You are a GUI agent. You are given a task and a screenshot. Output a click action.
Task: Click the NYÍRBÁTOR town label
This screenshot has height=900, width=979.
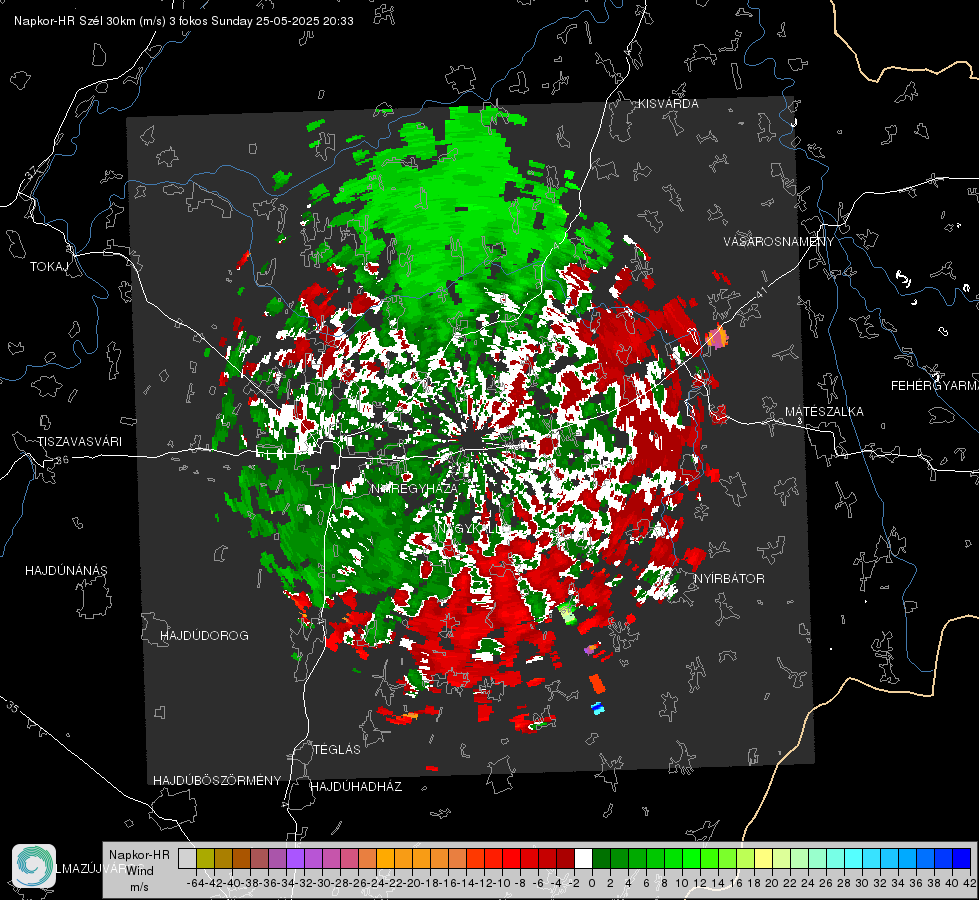729,579
